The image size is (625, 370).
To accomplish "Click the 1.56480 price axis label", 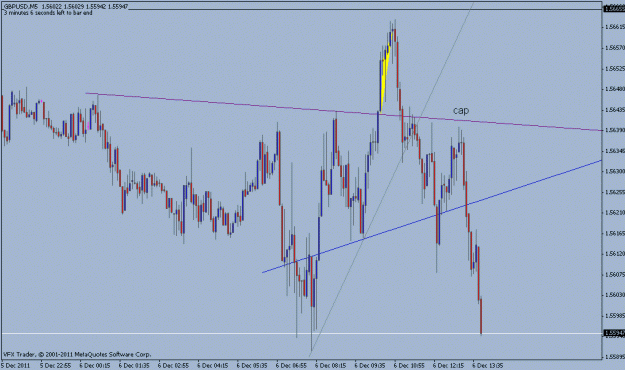I will (x=614, y=89).
